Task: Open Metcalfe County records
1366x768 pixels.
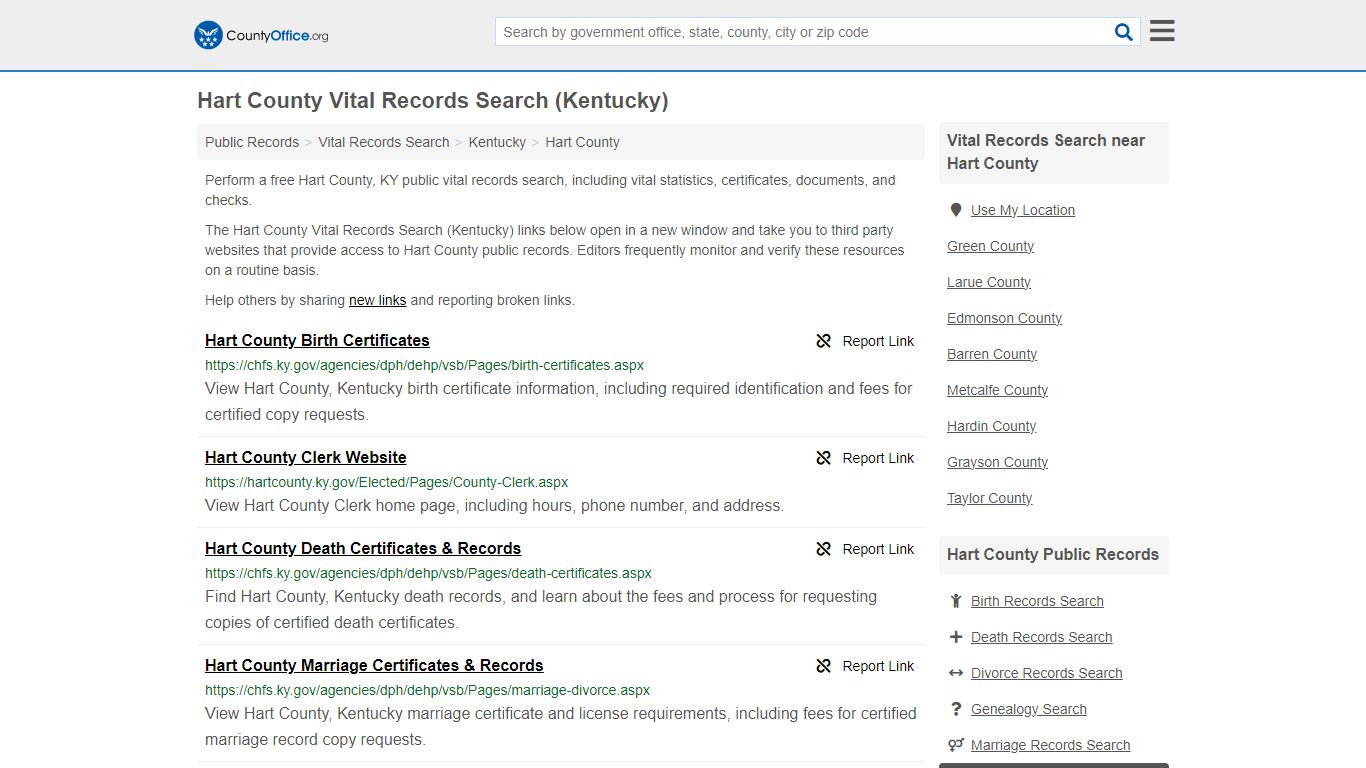Action: coord(997,390)
